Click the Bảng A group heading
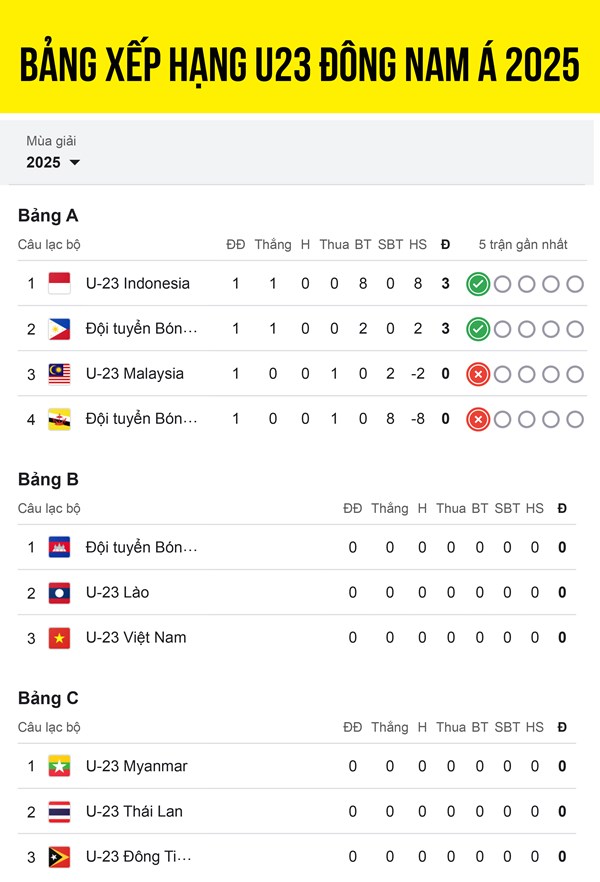The height and width of the screenshot is (882, 600). tap(48, 215)
